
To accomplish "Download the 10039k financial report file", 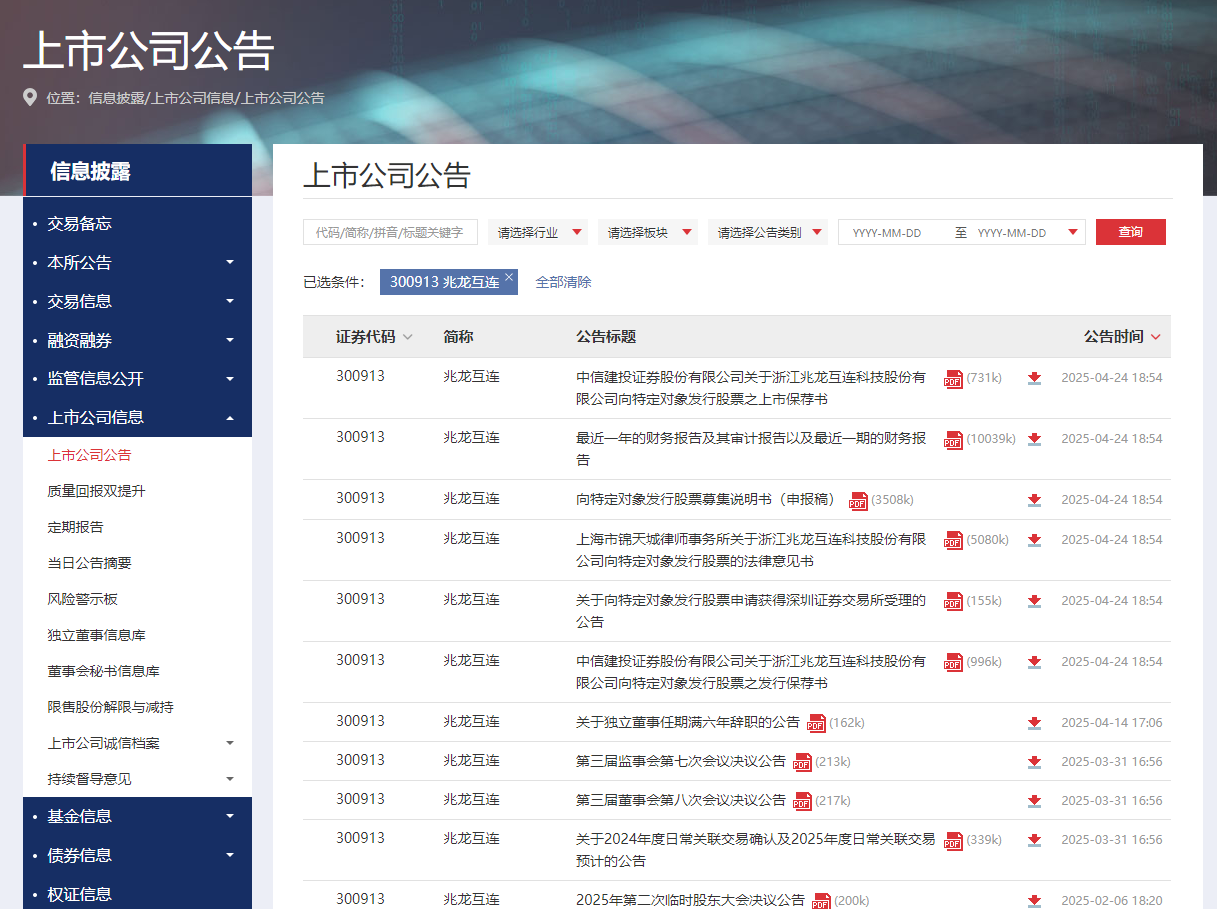I will (x=1034, y=439).
